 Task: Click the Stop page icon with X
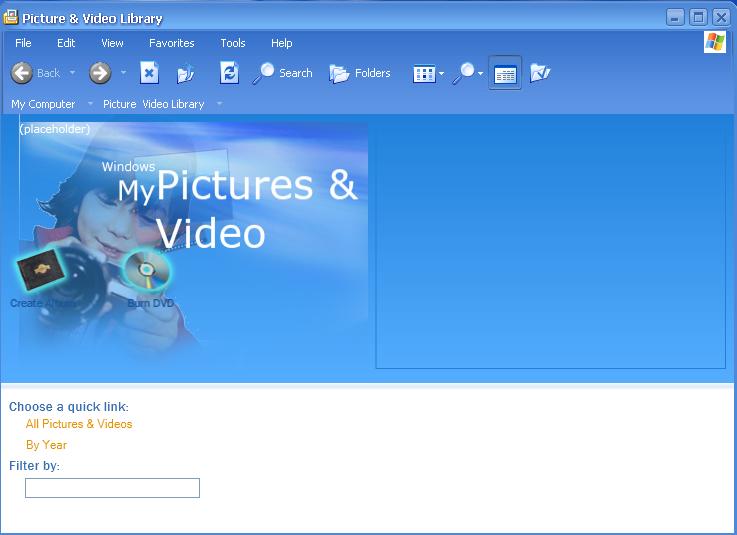(x=149, y=73)
